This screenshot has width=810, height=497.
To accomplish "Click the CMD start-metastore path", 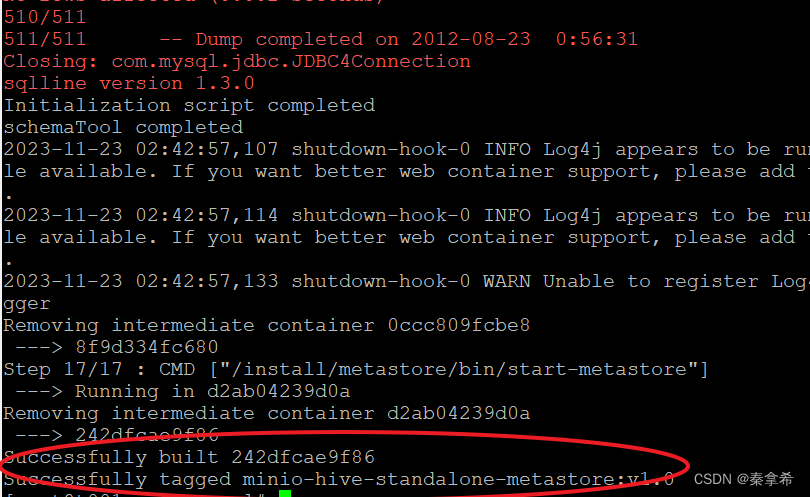I will pos(459,369).
